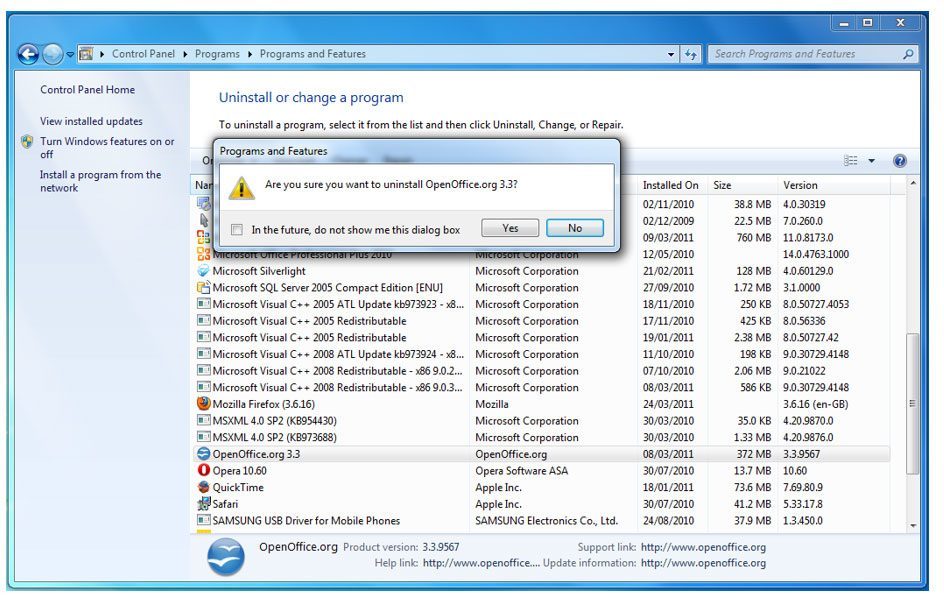Open the Help link URL in details pane

[481, 563]
